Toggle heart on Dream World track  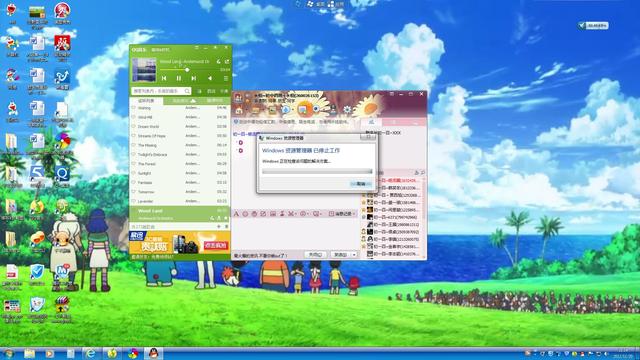pos(133,127)
